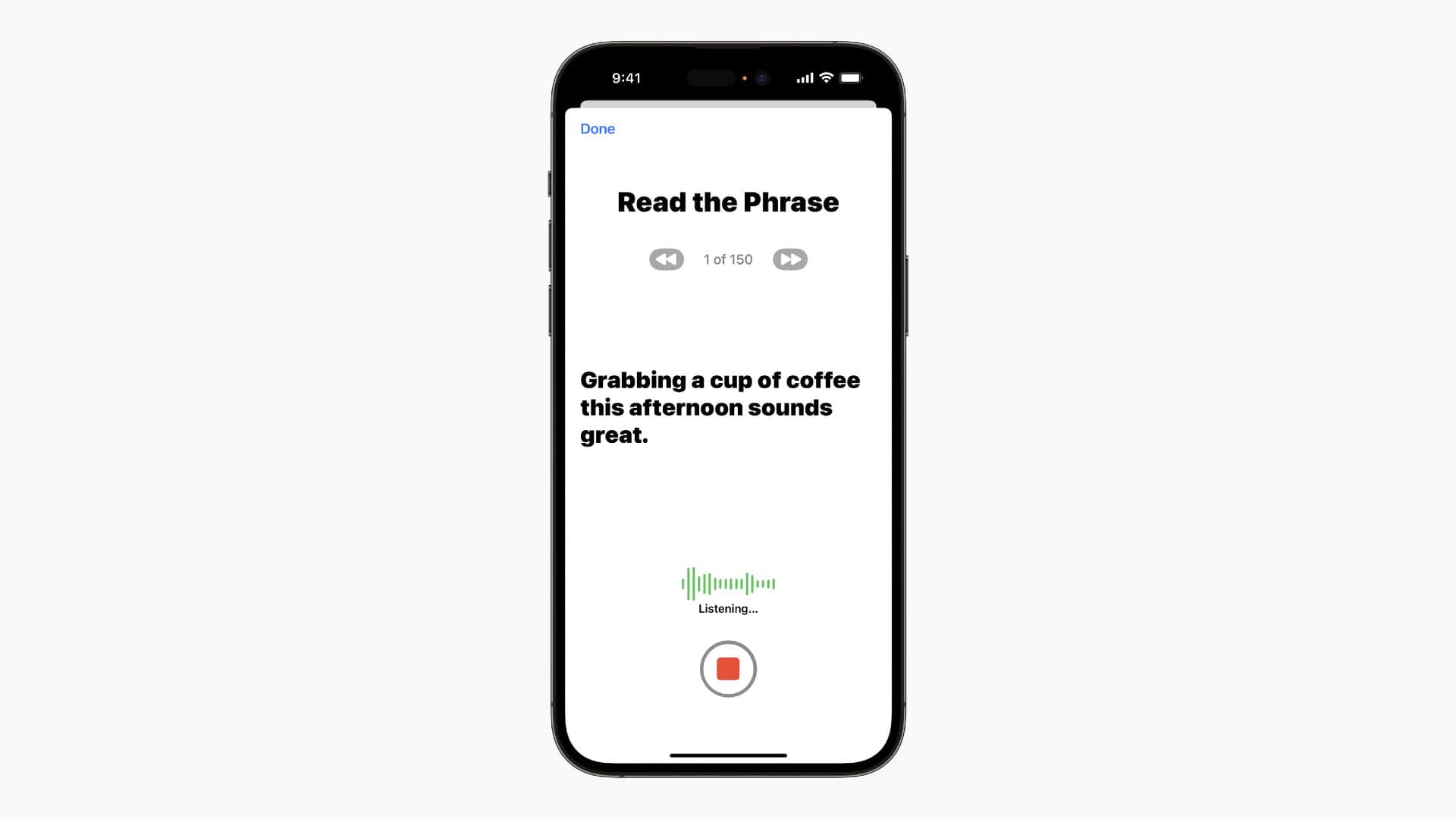This screenshot has width=1456, height=819.
Task: Tap the phrase counter display '1 of 150'
Action: click(728, 259)
